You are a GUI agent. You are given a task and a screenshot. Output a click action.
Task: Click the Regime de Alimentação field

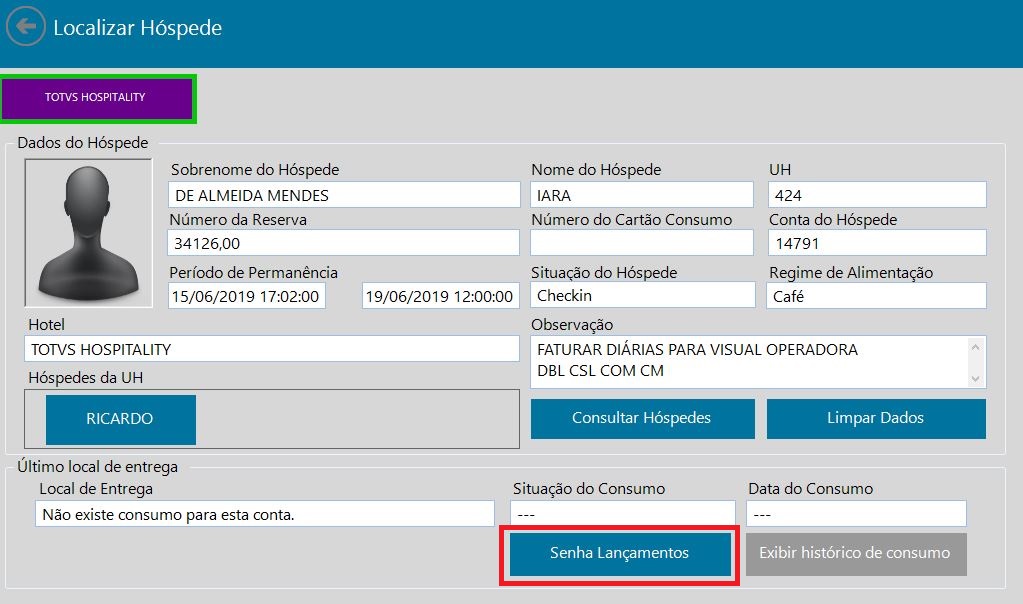click(876, 296)
